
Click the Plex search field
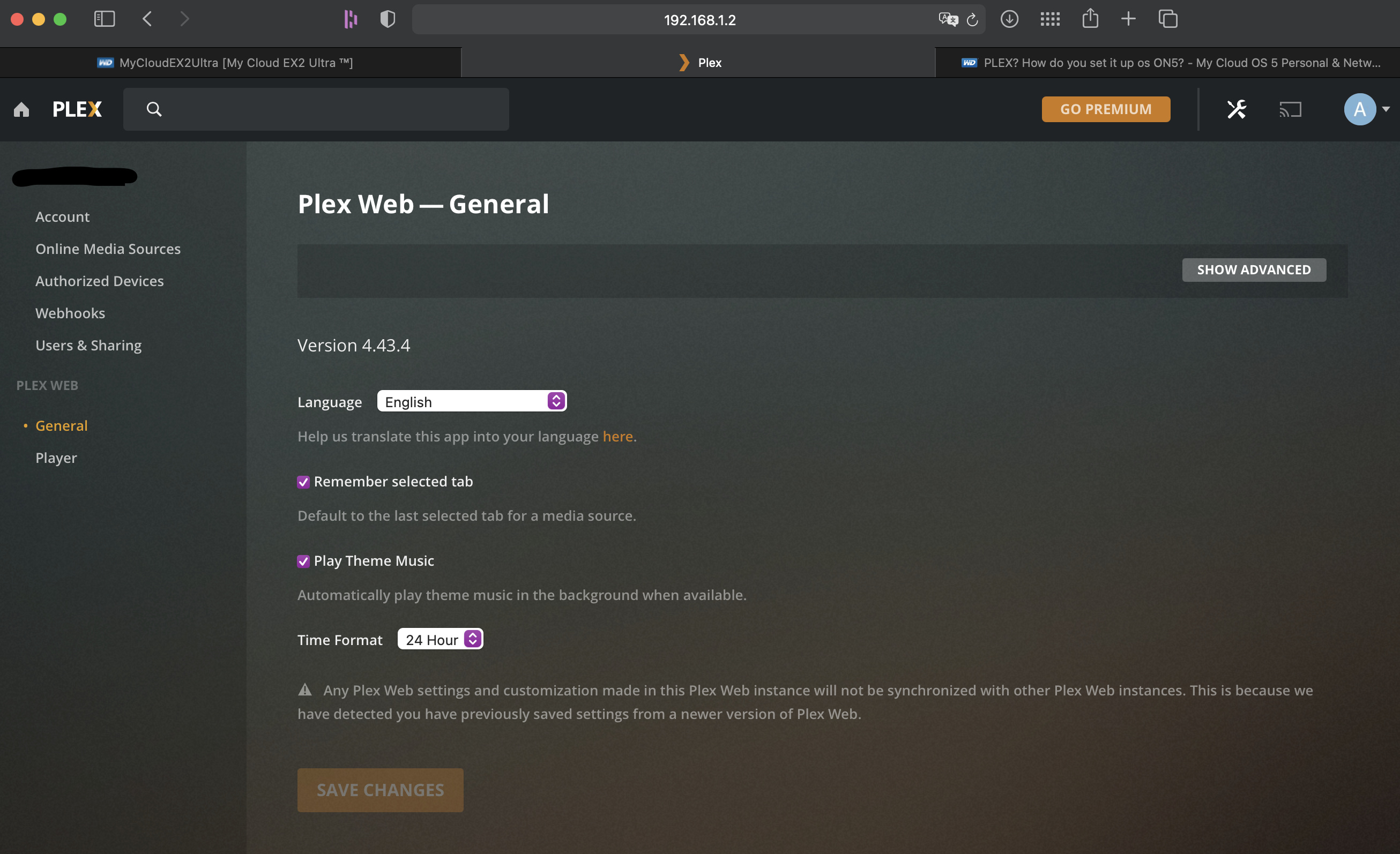(316, 109)
